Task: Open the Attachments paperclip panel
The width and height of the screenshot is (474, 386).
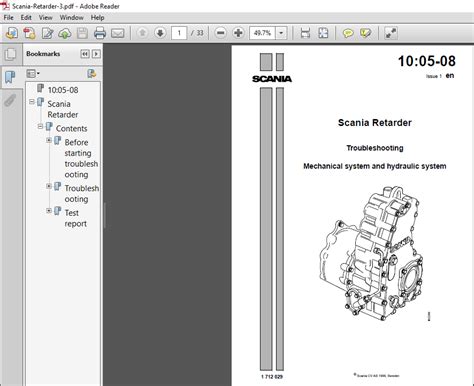Action: 10,100
